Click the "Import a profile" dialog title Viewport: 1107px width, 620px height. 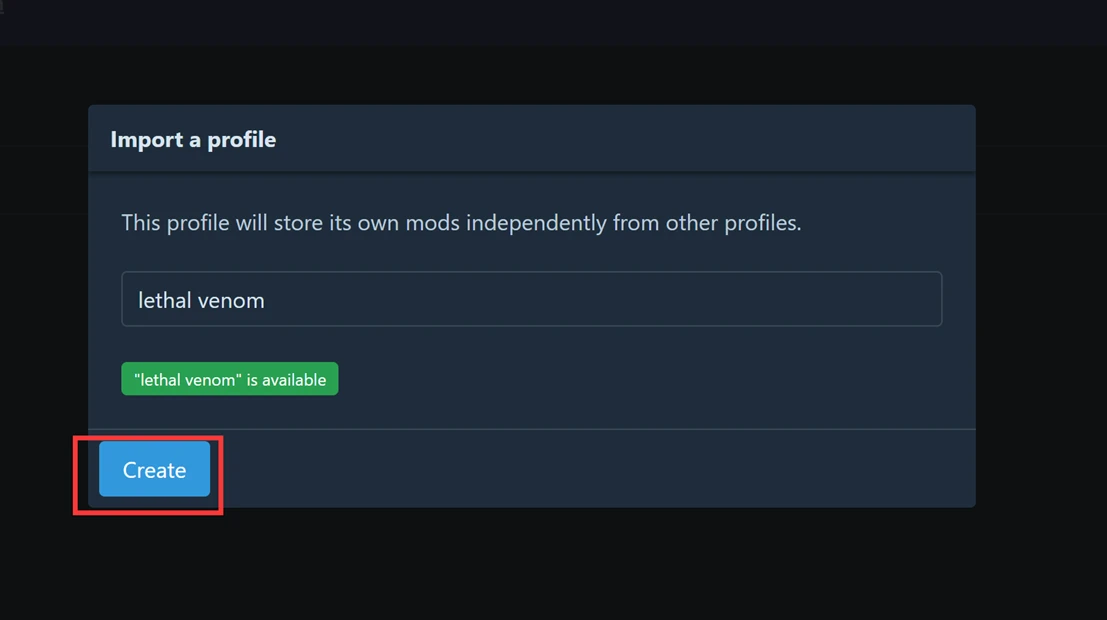[193, 139]
